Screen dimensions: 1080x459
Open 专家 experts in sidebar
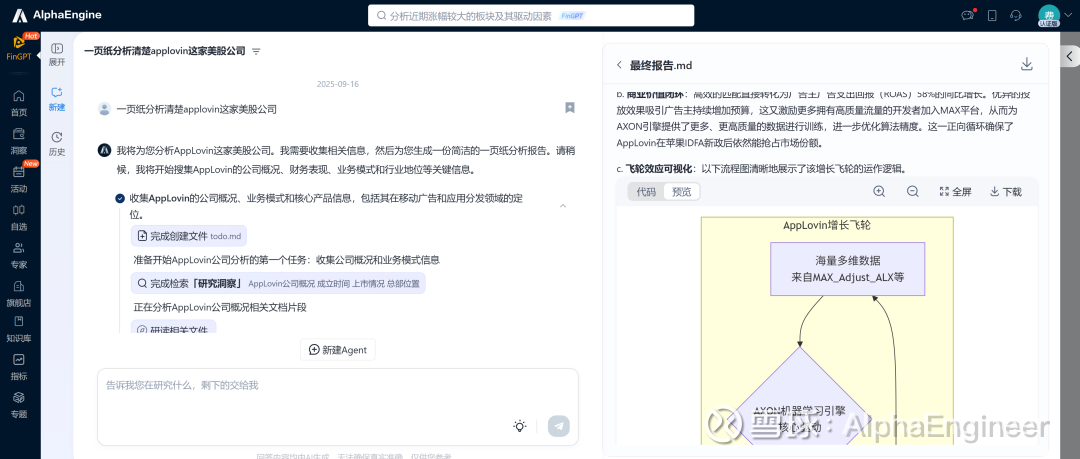[x=19, y=255]
